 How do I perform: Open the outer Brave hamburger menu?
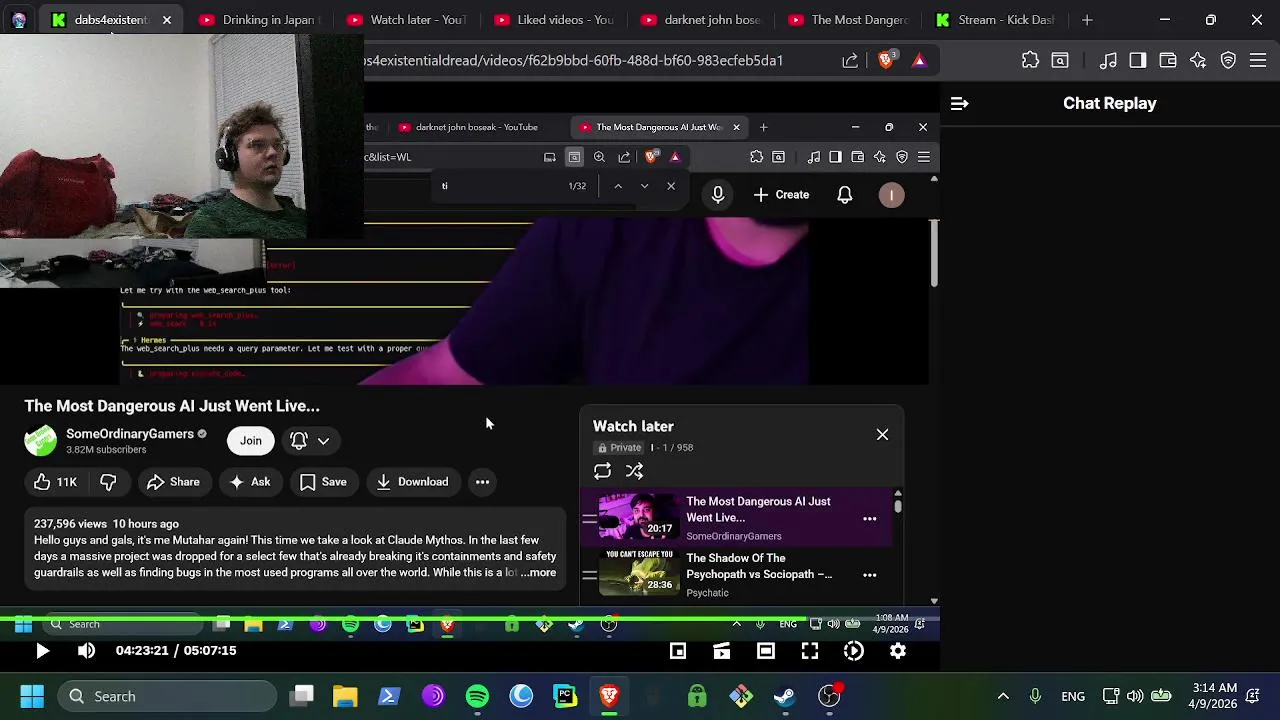click(1259, 60)
